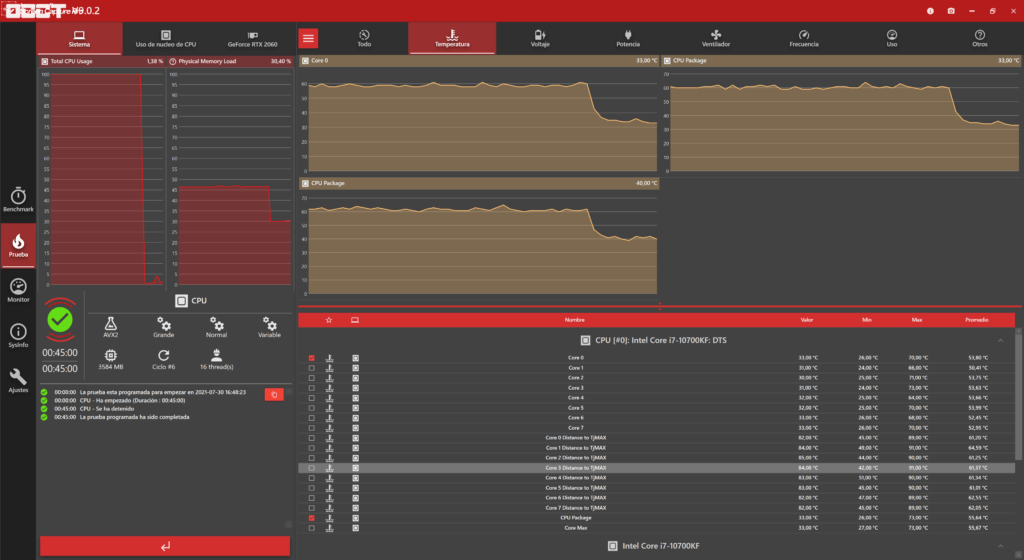Click the display icon in the Core 2 row
This screenshot has height=560, width=1024.
click(x=355, y=378)
